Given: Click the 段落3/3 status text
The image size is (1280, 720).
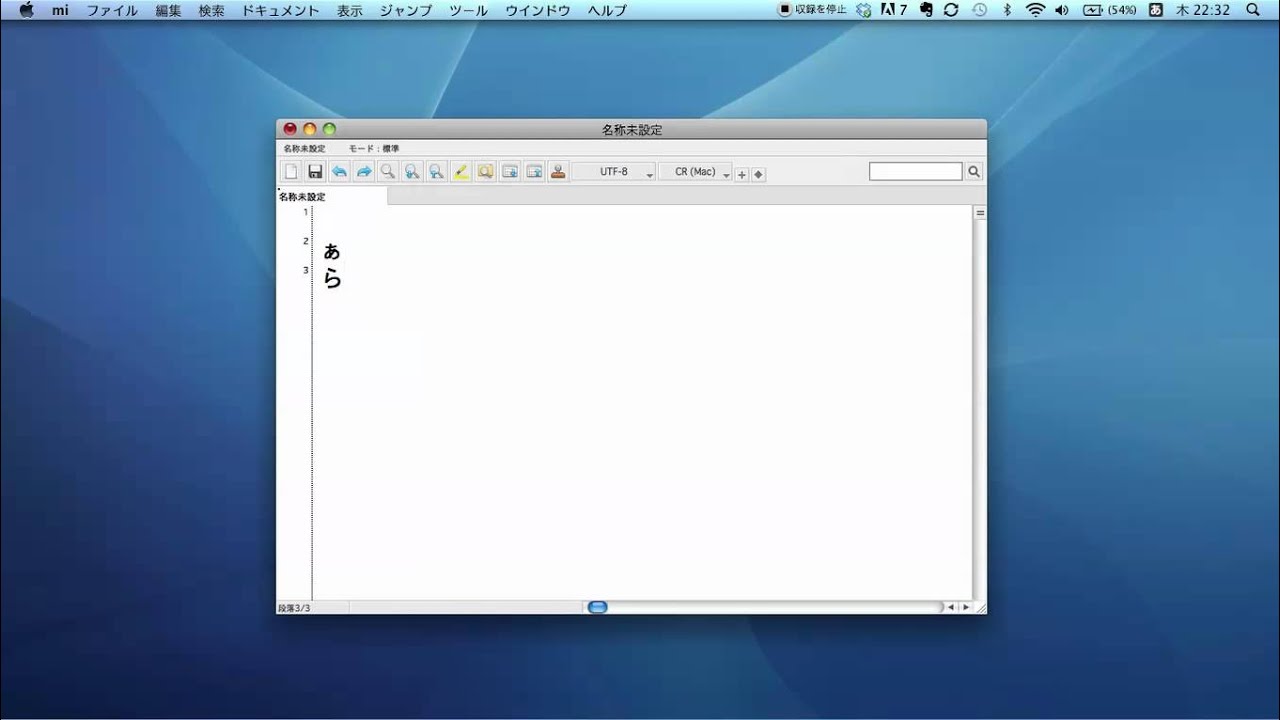Looking at the screenshot, I should click(x=294, y=608).
